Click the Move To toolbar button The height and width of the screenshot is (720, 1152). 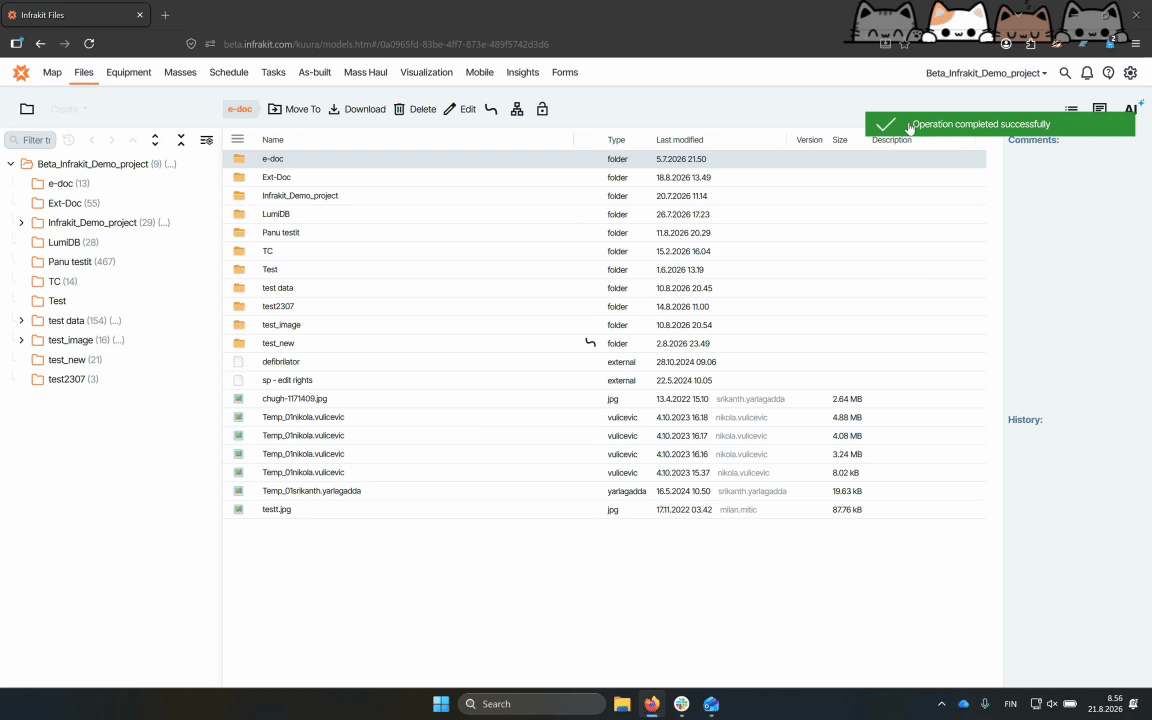pyautogui.click(x=294, y=109)
